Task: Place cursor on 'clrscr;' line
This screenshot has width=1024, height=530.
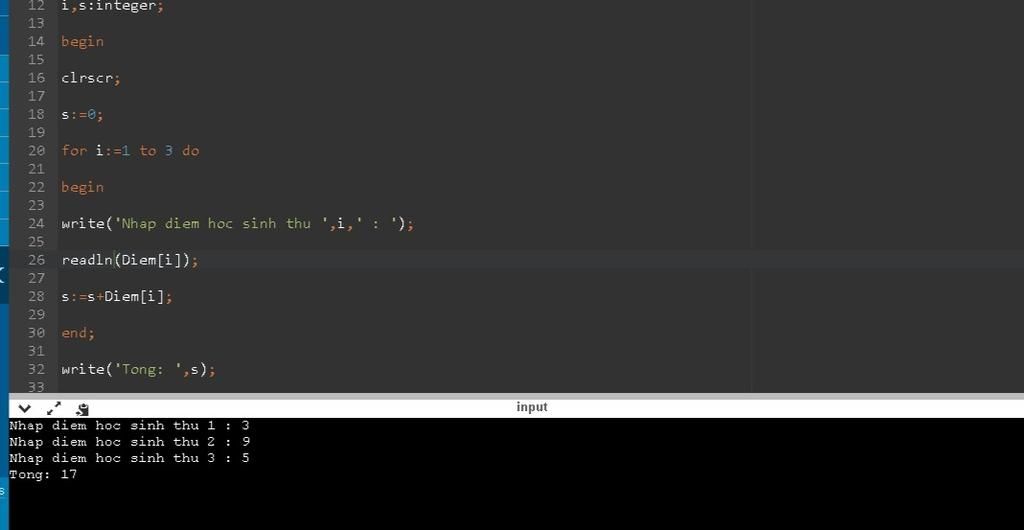Action: pos(91,78)
